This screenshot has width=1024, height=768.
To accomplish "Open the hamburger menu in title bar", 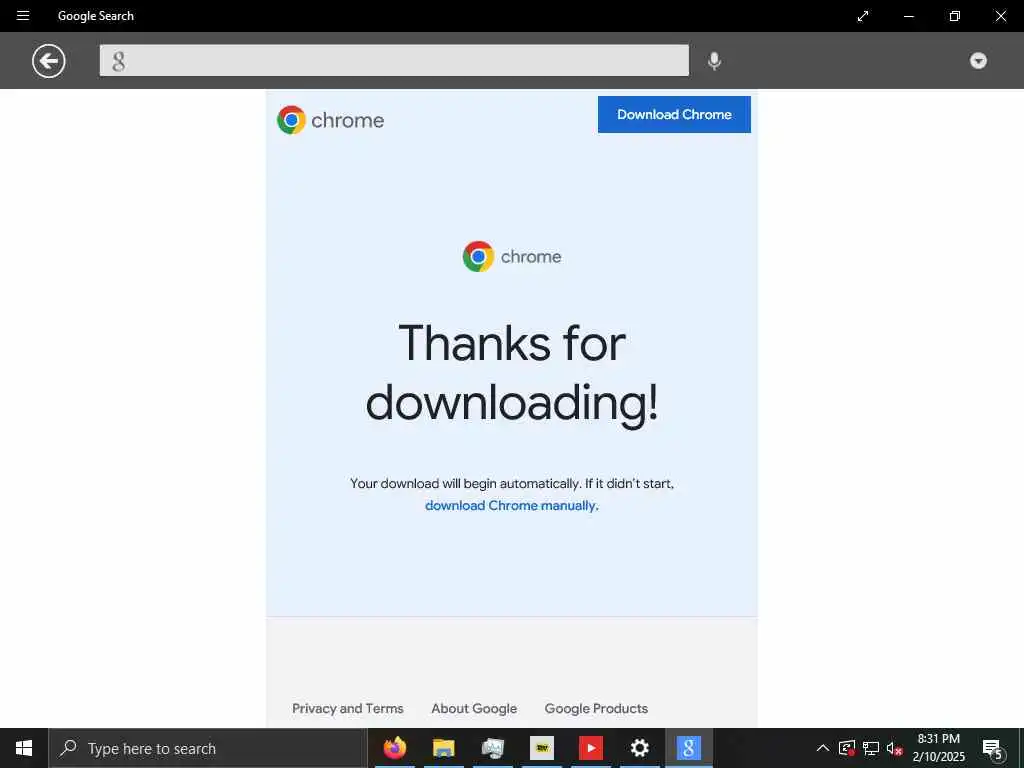I will tap(23, 16).
